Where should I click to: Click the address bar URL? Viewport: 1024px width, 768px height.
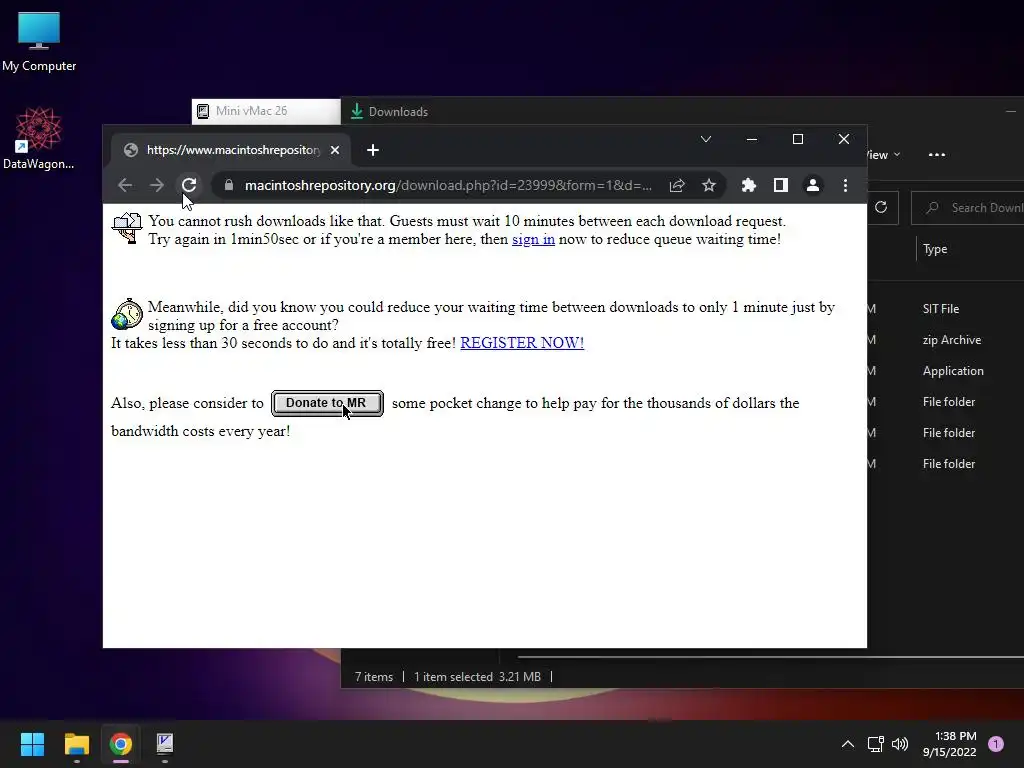[x=448, y=185]
